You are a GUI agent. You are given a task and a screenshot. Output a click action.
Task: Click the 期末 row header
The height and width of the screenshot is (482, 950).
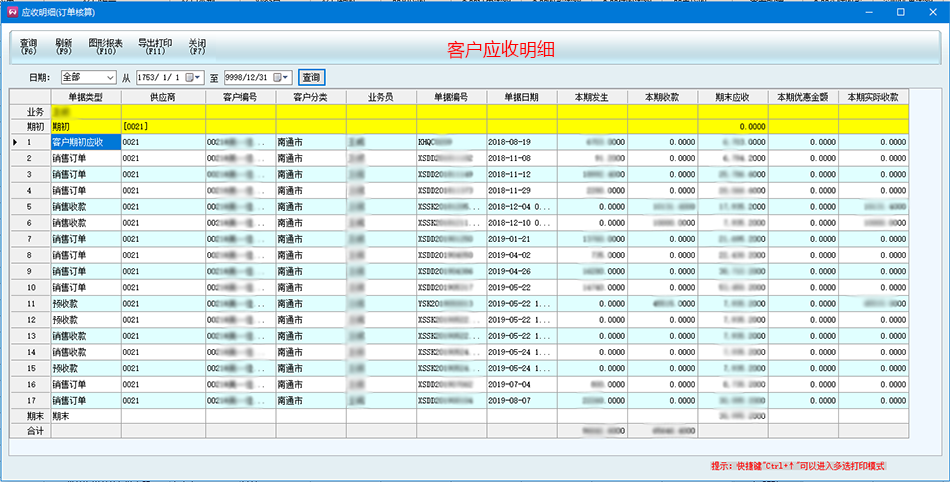(x=30, y=416)
